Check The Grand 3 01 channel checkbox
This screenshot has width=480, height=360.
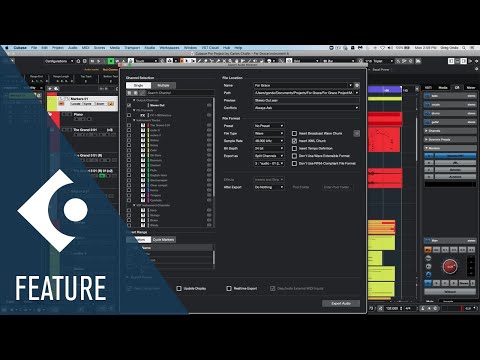pos(129,125)
